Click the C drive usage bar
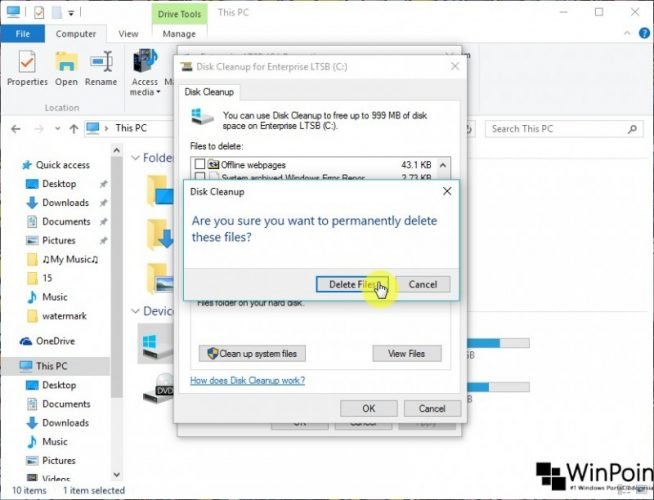Screen dimensions: 654x500 tap(498, 343)
